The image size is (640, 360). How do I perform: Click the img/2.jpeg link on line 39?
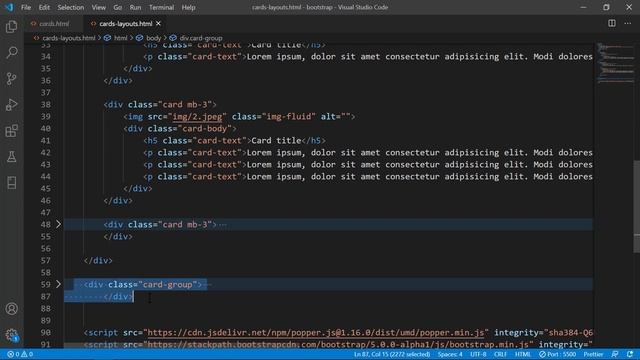point(197,116)
